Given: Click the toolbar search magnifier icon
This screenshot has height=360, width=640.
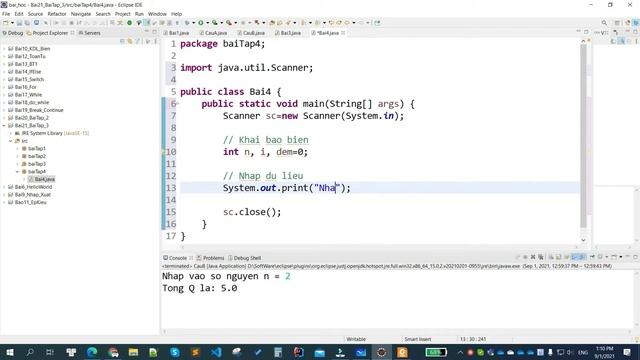Looking at the screenshot, I should tap(604, 23).
